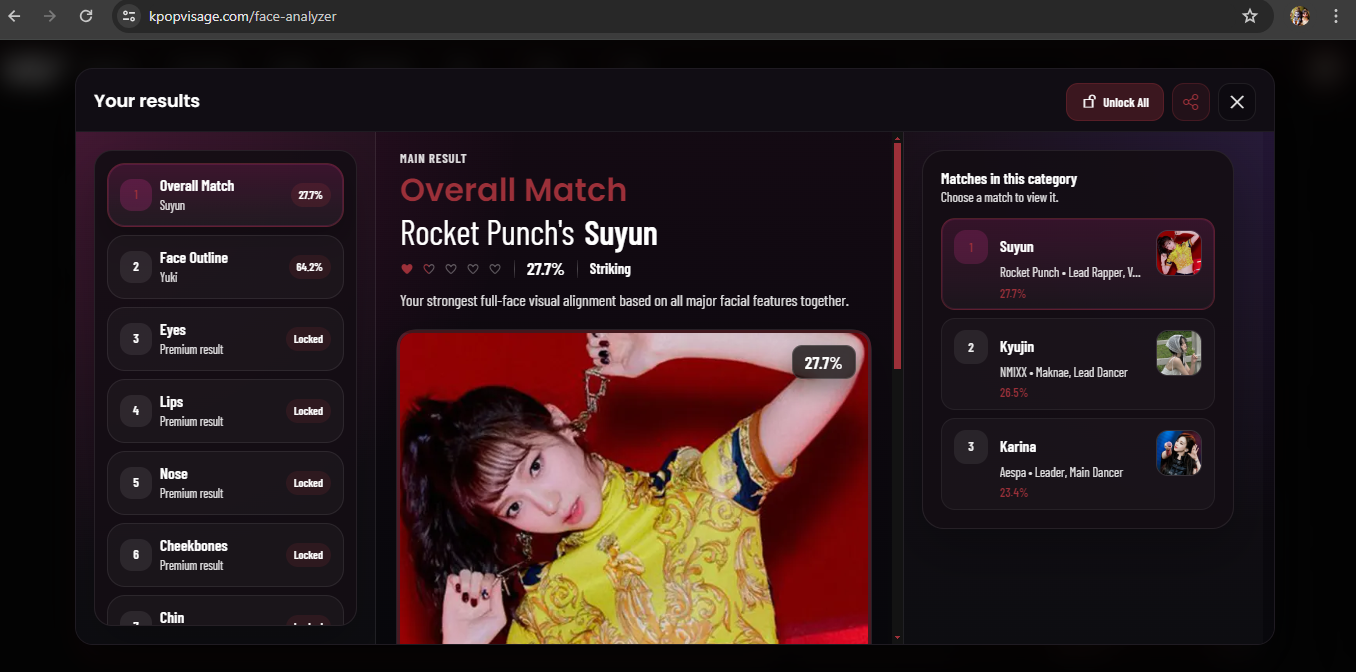Bookmark this page with star icon
Screen dimensions: 1356x672
[x=1249, y=16]
